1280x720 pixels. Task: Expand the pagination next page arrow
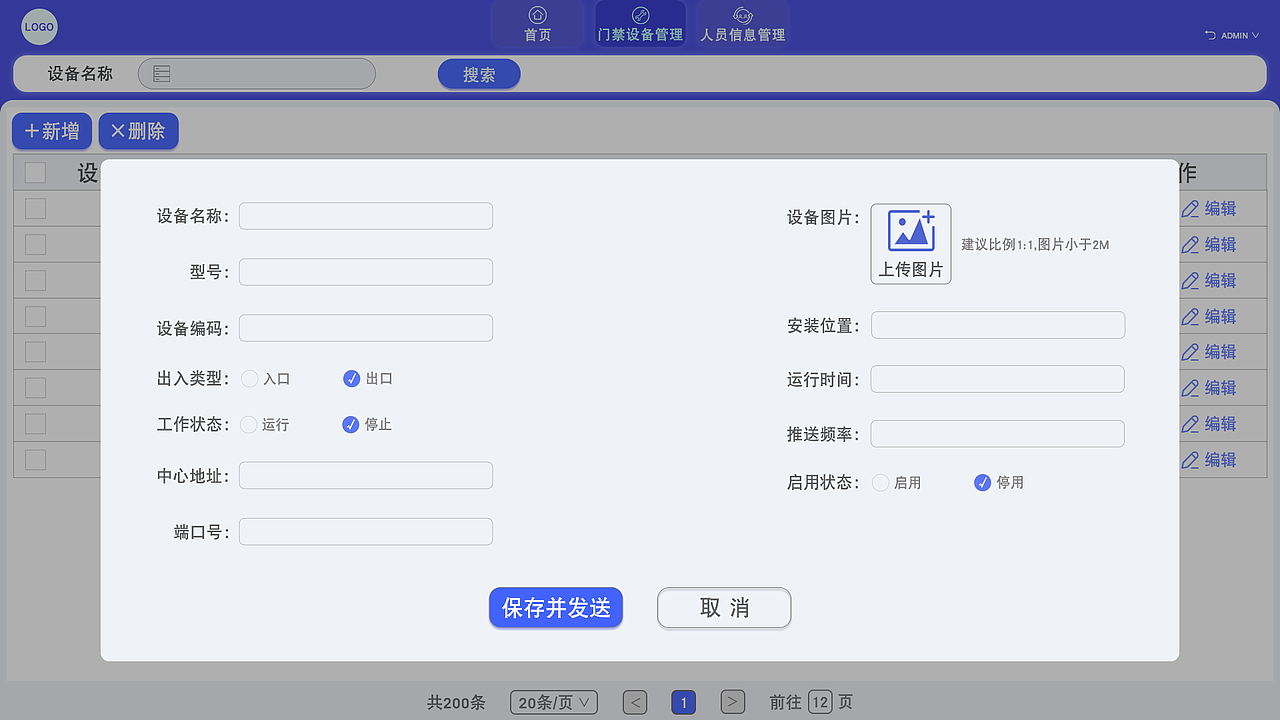[732, 702]
